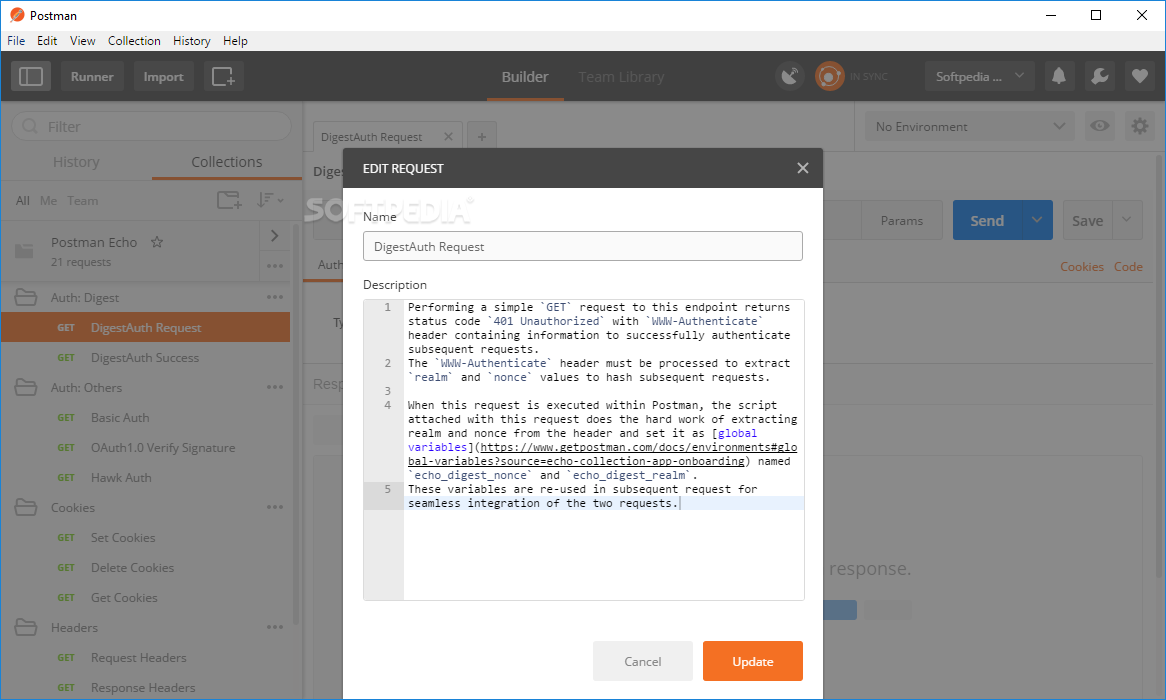
Task: Open Postman Echo more options dots
Action: (274, 266)
